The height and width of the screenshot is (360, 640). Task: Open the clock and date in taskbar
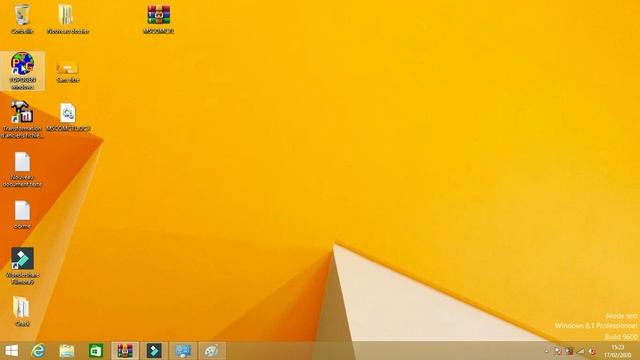click(618, 351)
